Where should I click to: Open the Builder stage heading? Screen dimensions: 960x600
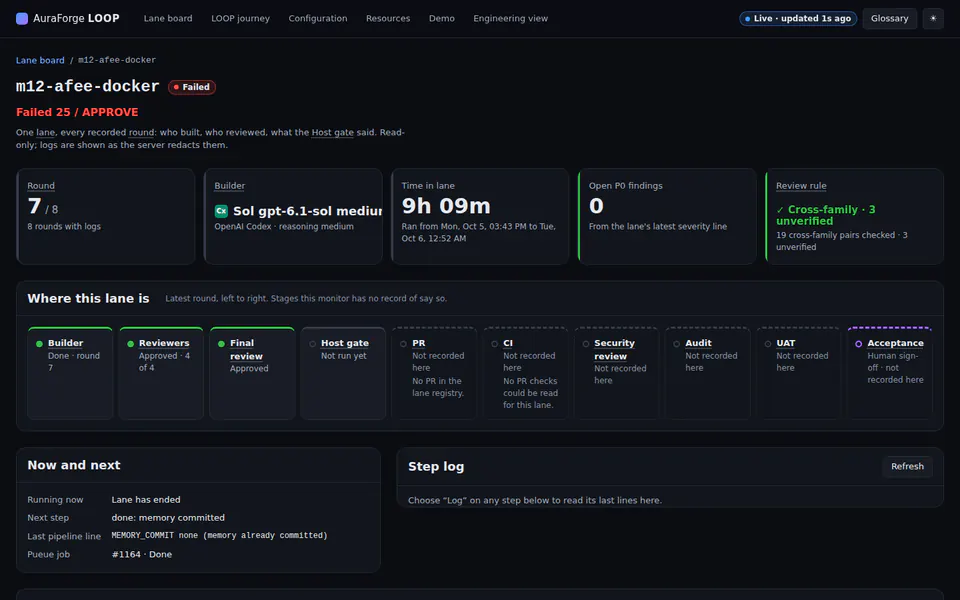pos(66,343)
